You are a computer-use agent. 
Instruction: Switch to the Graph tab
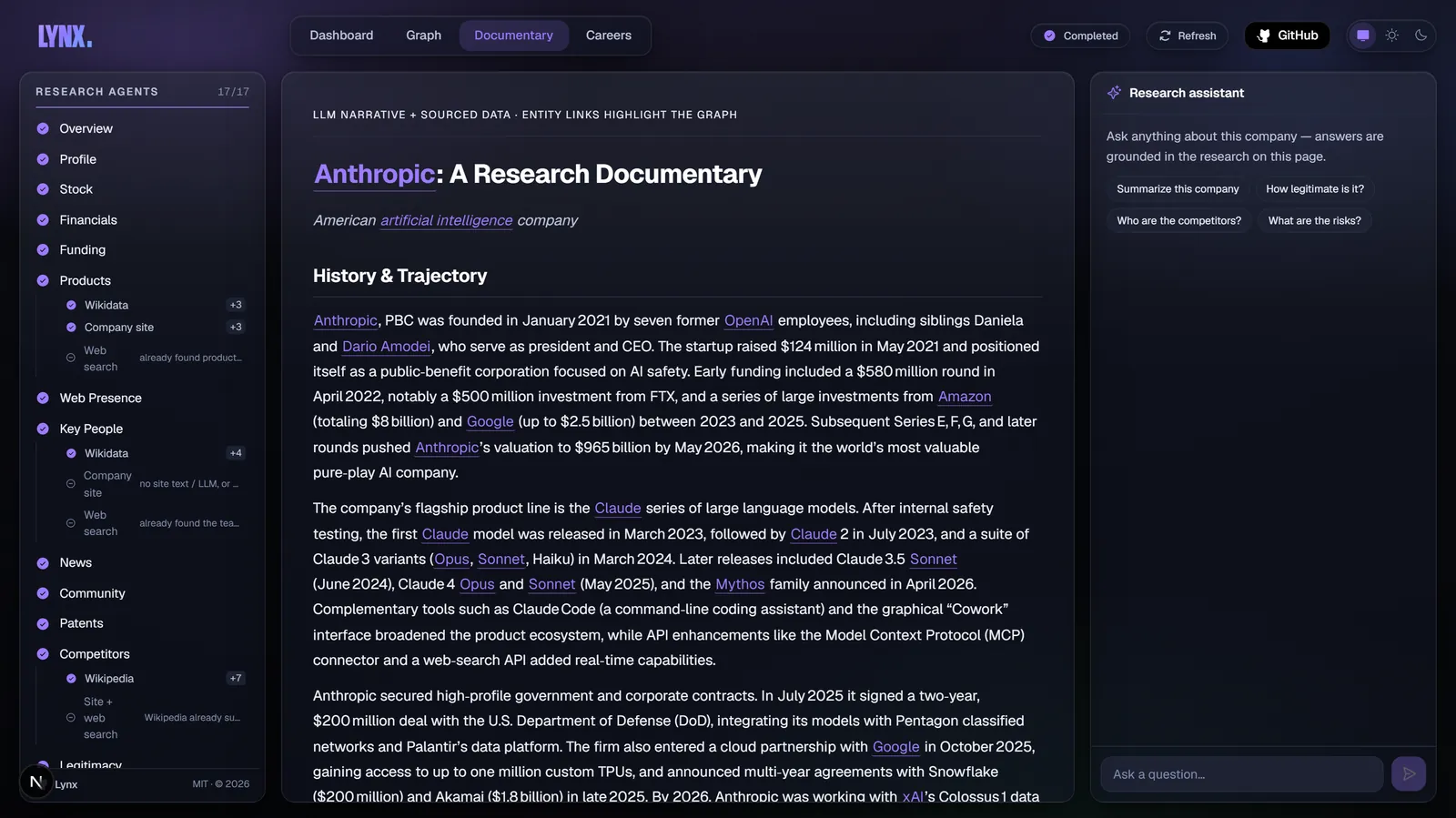(423, 35)
